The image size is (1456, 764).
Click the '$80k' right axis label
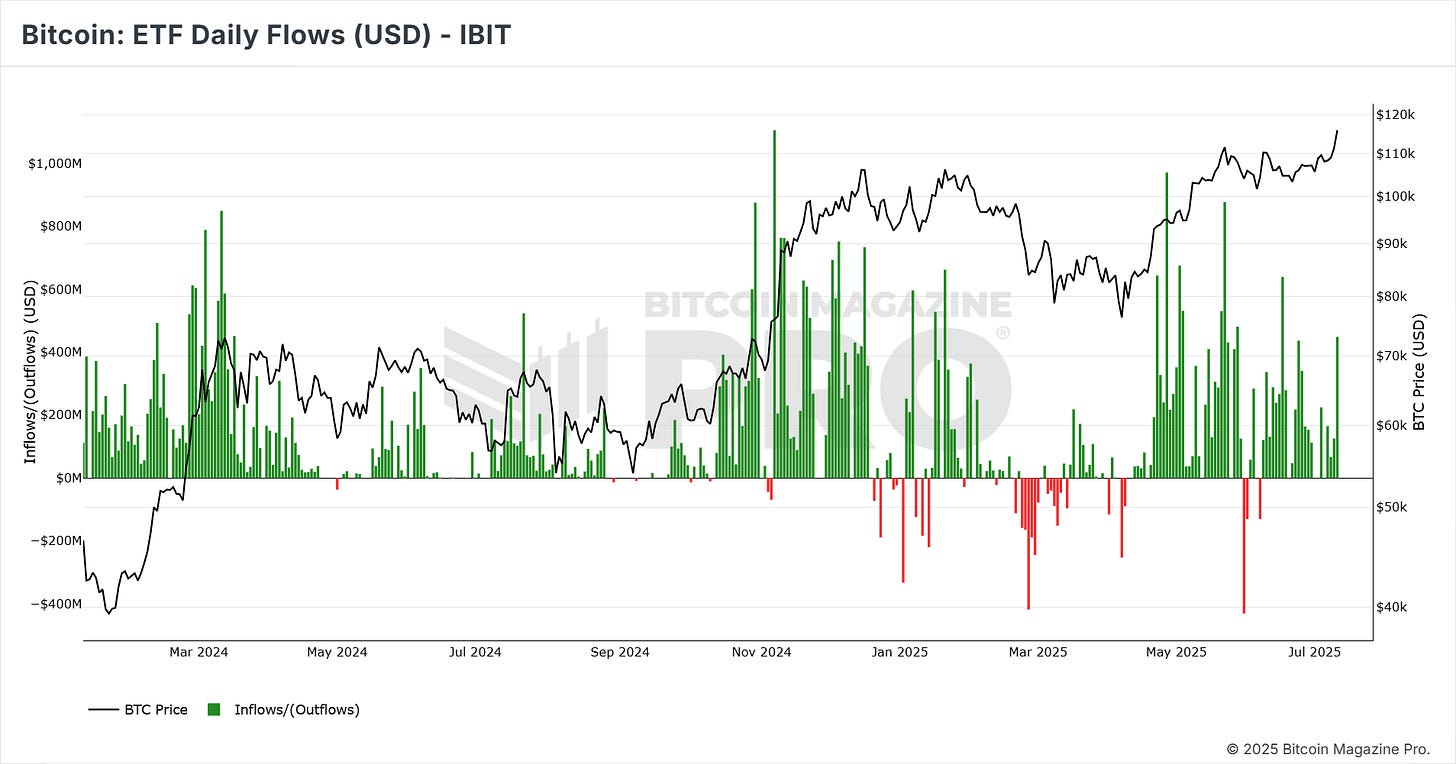click(1392, 296)
